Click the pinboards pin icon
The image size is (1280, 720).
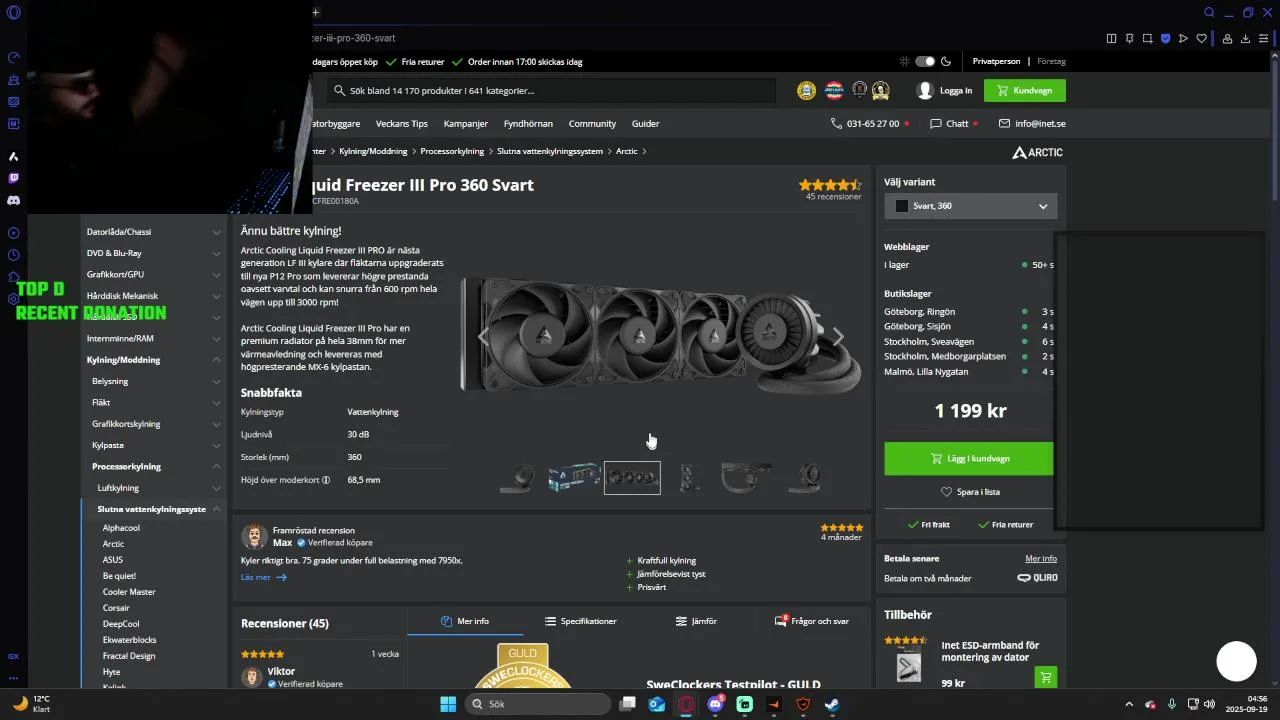[x=1129, y=39]
